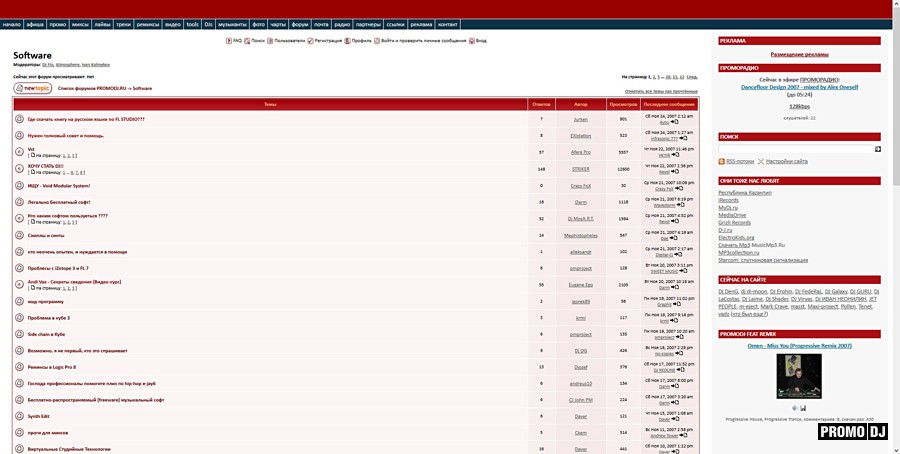The width and height of the screenshot is (900, 454).
Task: Click the RSS feed orange icon
Action: 721,161
